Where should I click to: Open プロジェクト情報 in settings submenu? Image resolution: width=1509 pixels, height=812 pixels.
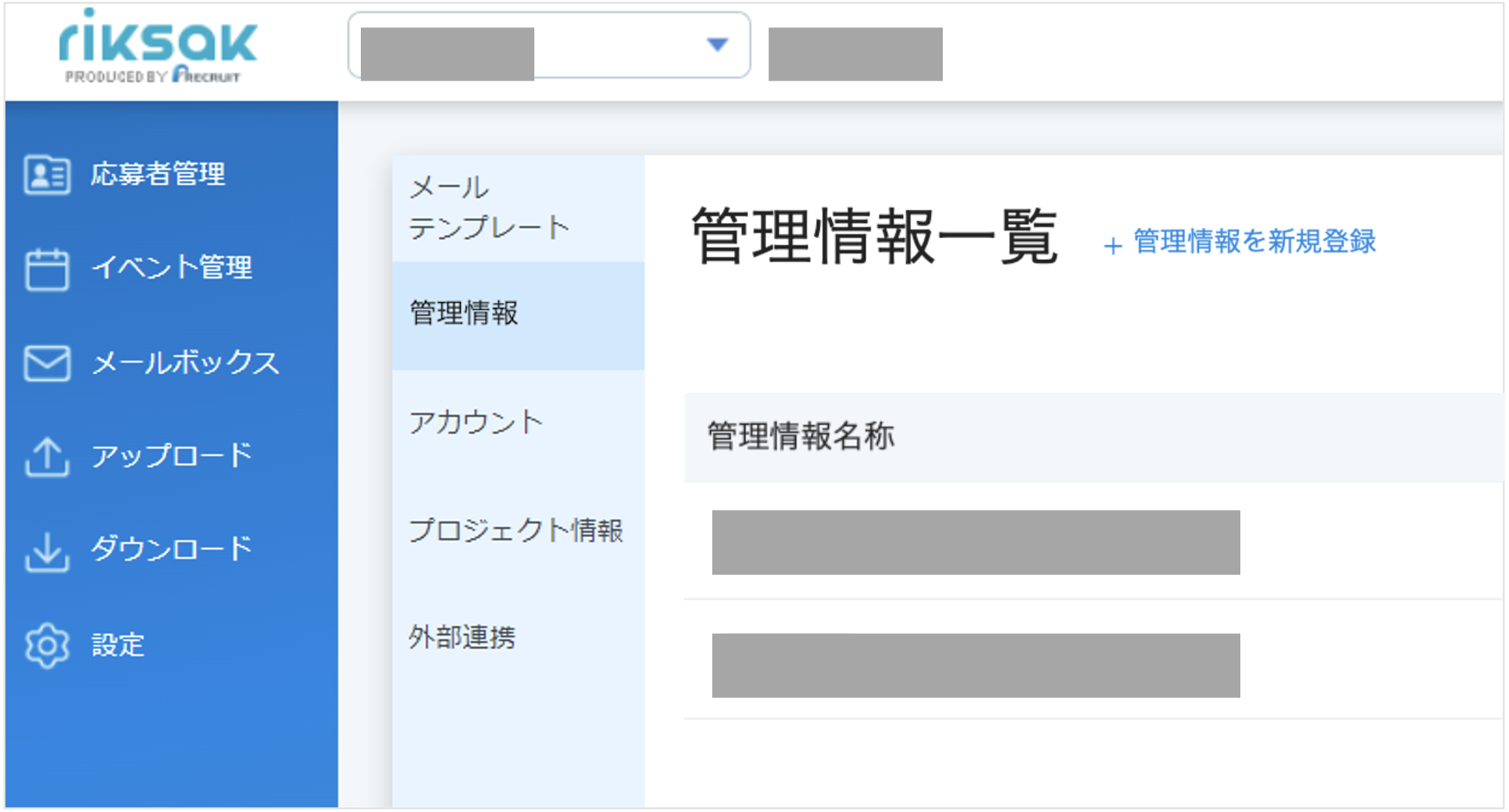point(519,530)
